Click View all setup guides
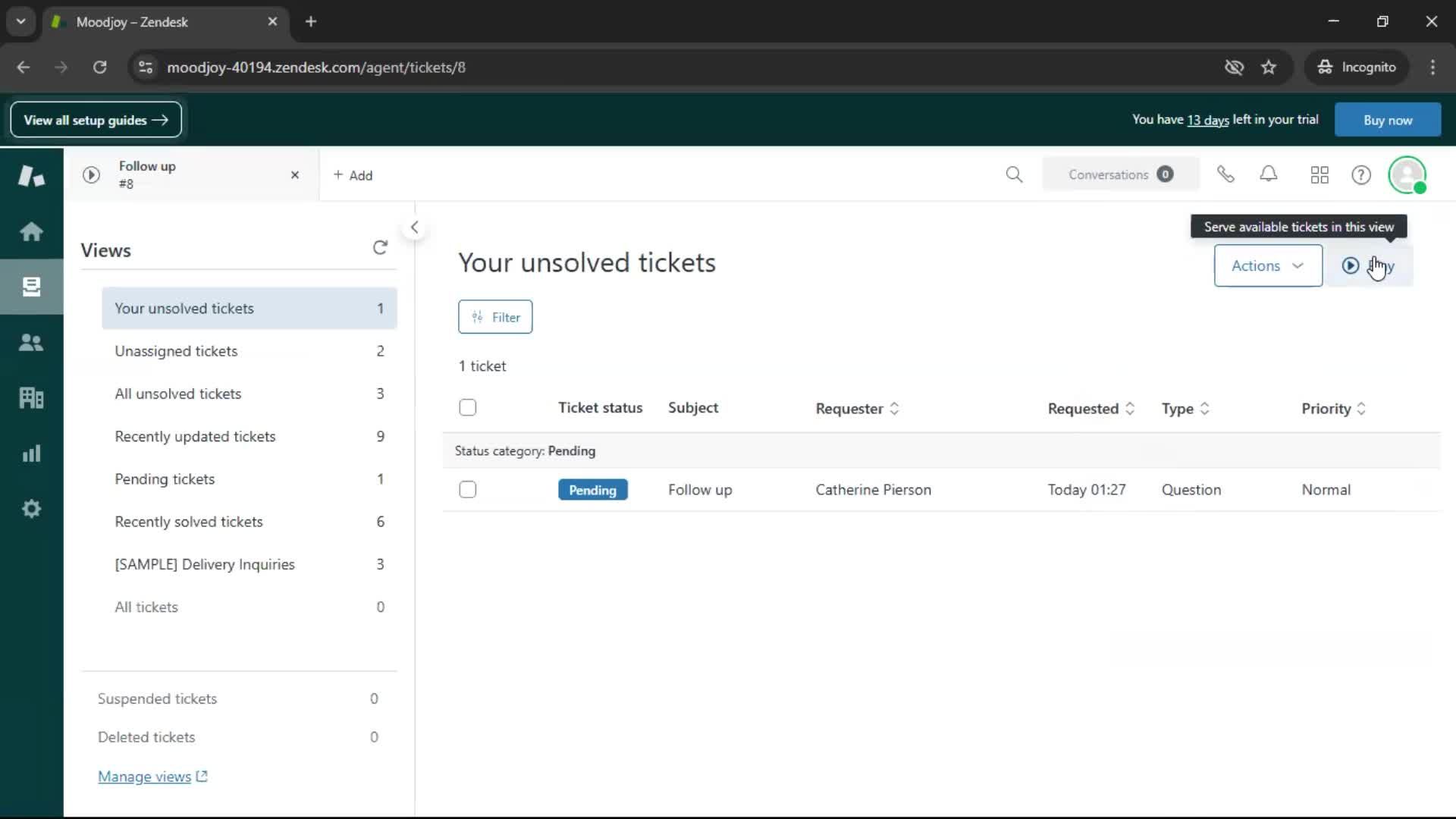 96,120
